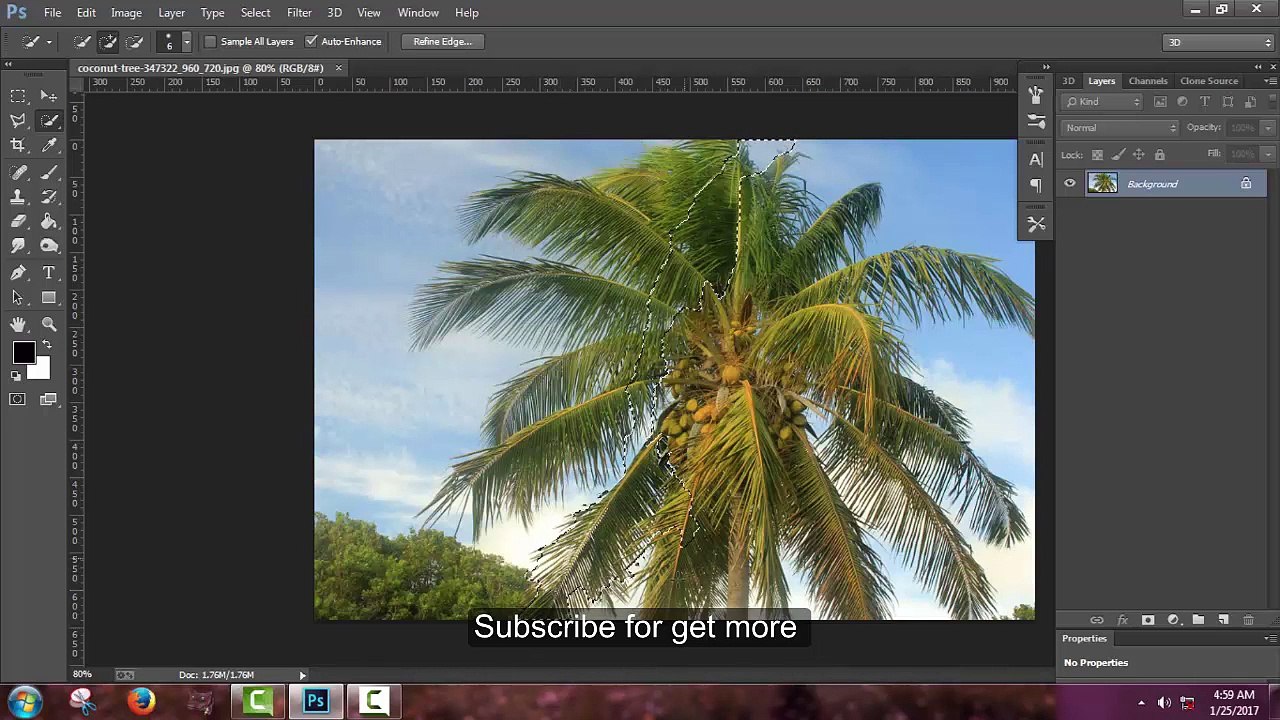Viewport: 1280px width, 720px height.
Task: Select the Rectangular Marquee tool
Action: coord(18,96)
